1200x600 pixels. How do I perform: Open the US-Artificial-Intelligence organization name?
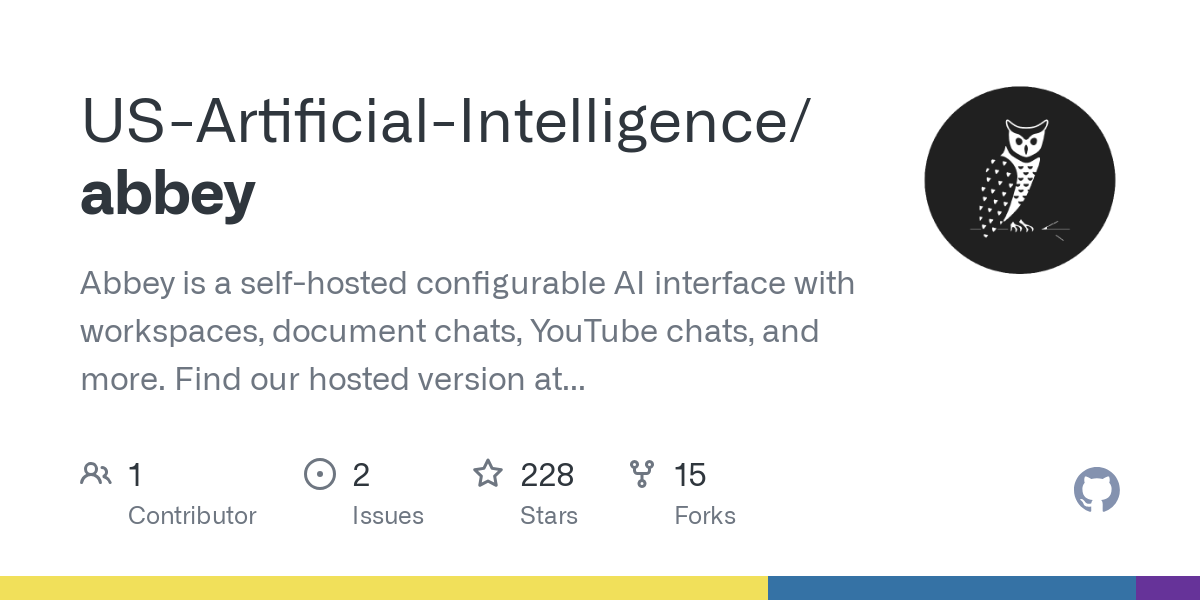point(440,121)
